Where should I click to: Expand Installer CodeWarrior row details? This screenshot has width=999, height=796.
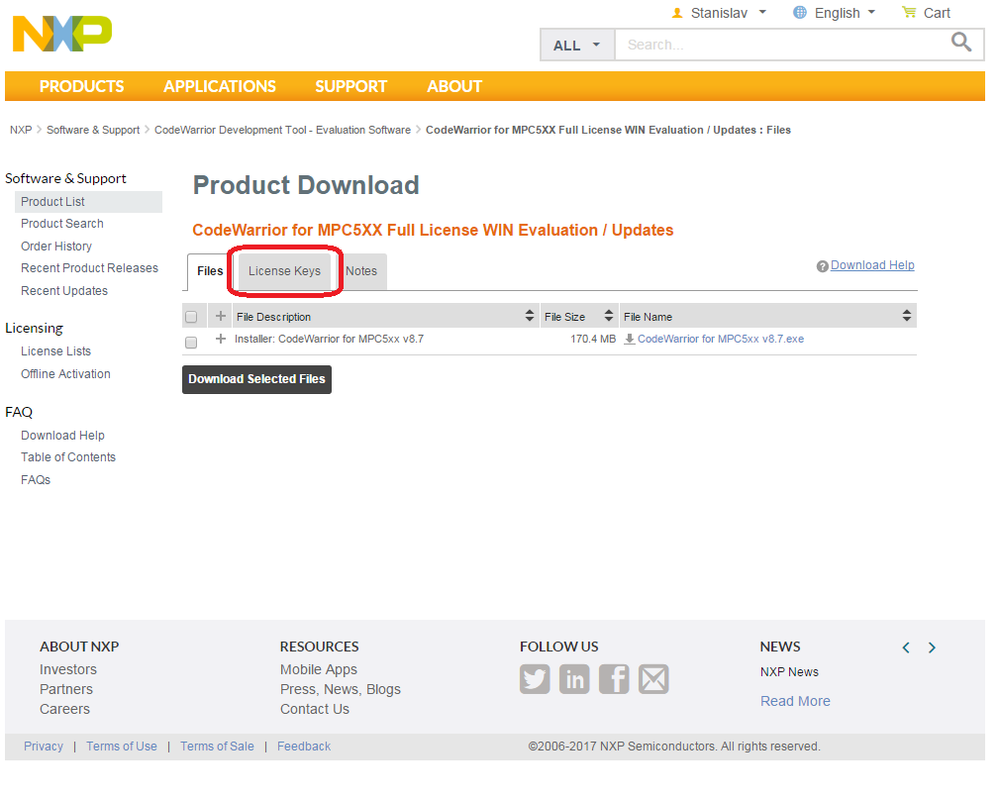(220, 338)
